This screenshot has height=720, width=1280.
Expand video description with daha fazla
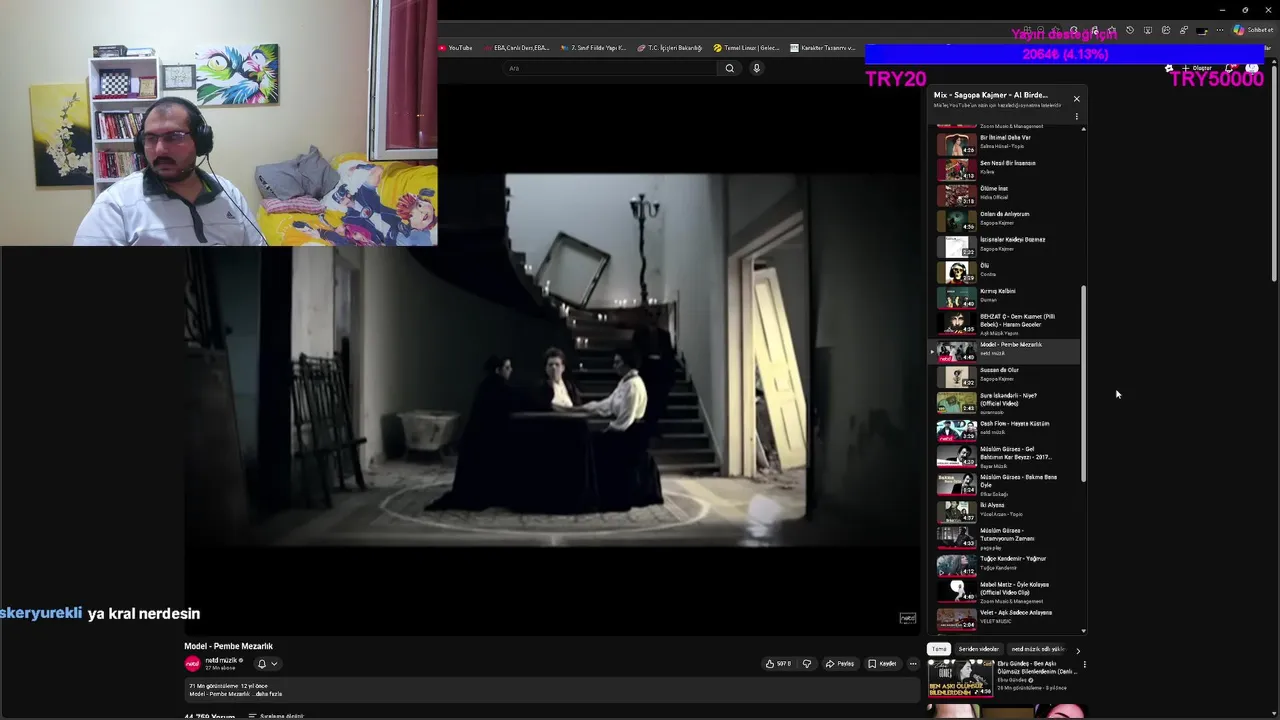[x=269, y=694]
